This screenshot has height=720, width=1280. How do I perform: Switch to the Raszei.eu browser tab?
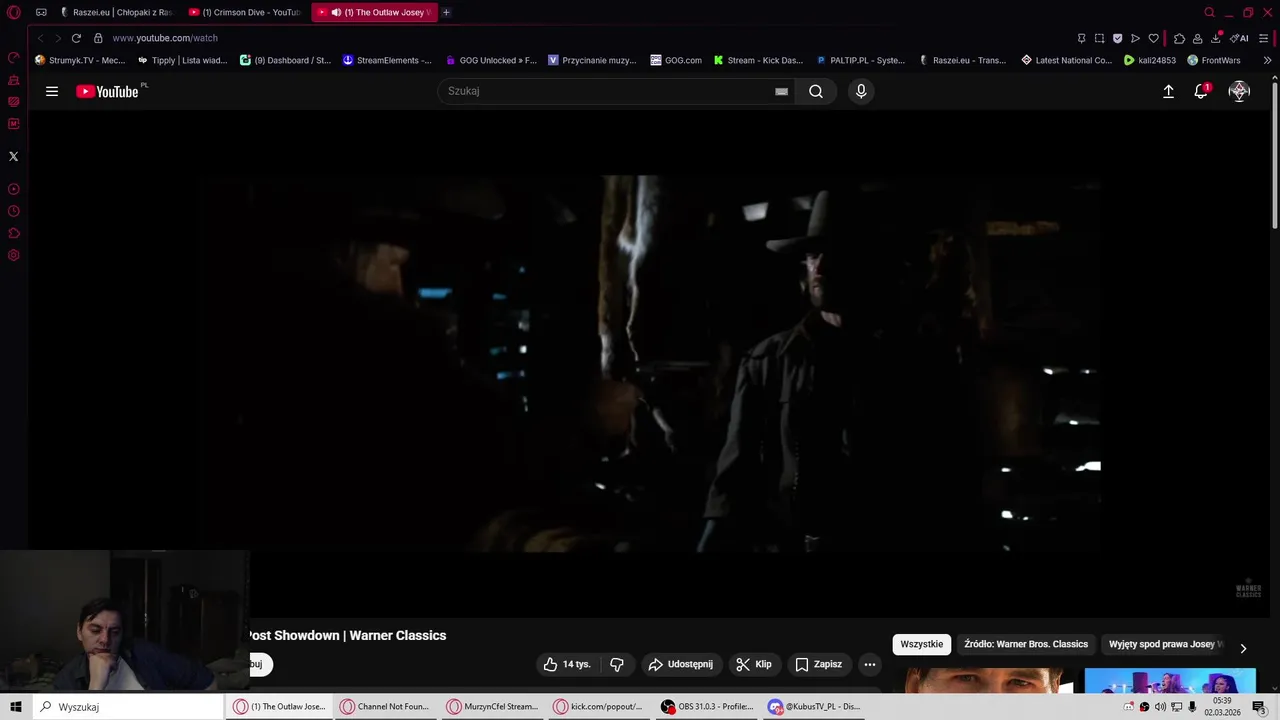click(116, 12)
